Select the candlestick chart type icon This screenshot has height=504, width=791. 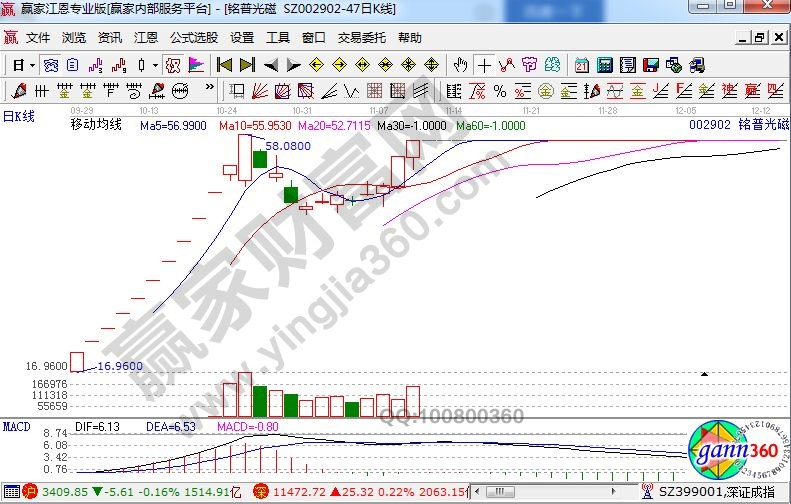[142, 65]
